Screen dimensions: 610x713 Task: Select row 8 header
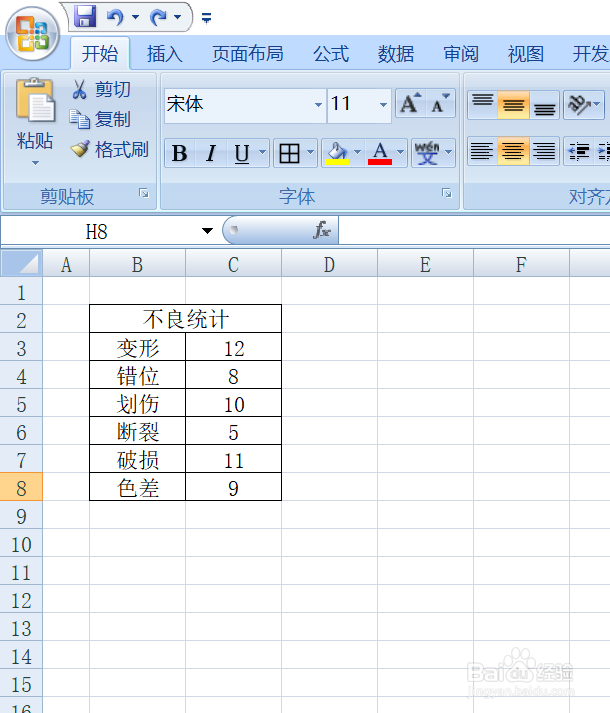point(21,487)
